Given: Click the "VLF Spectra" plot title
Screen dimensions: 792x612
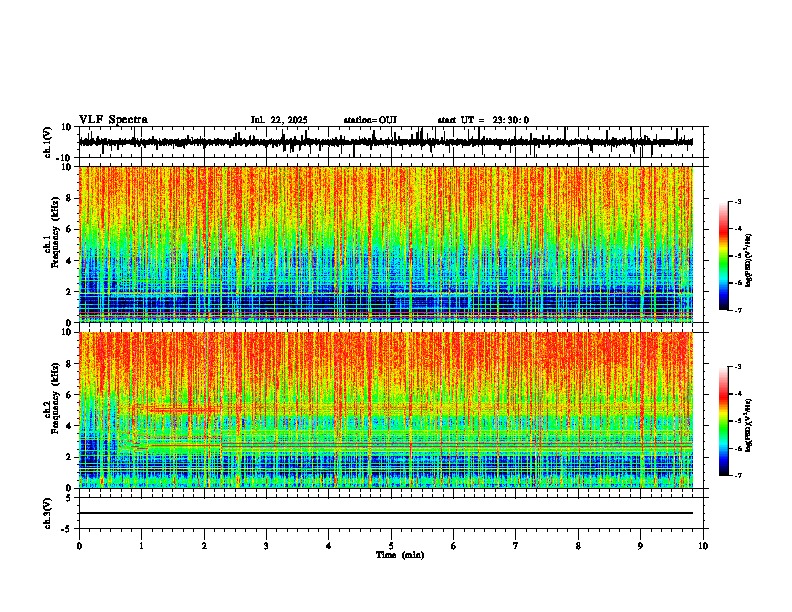Looking at the screenshot, I should tap(113, 120).
